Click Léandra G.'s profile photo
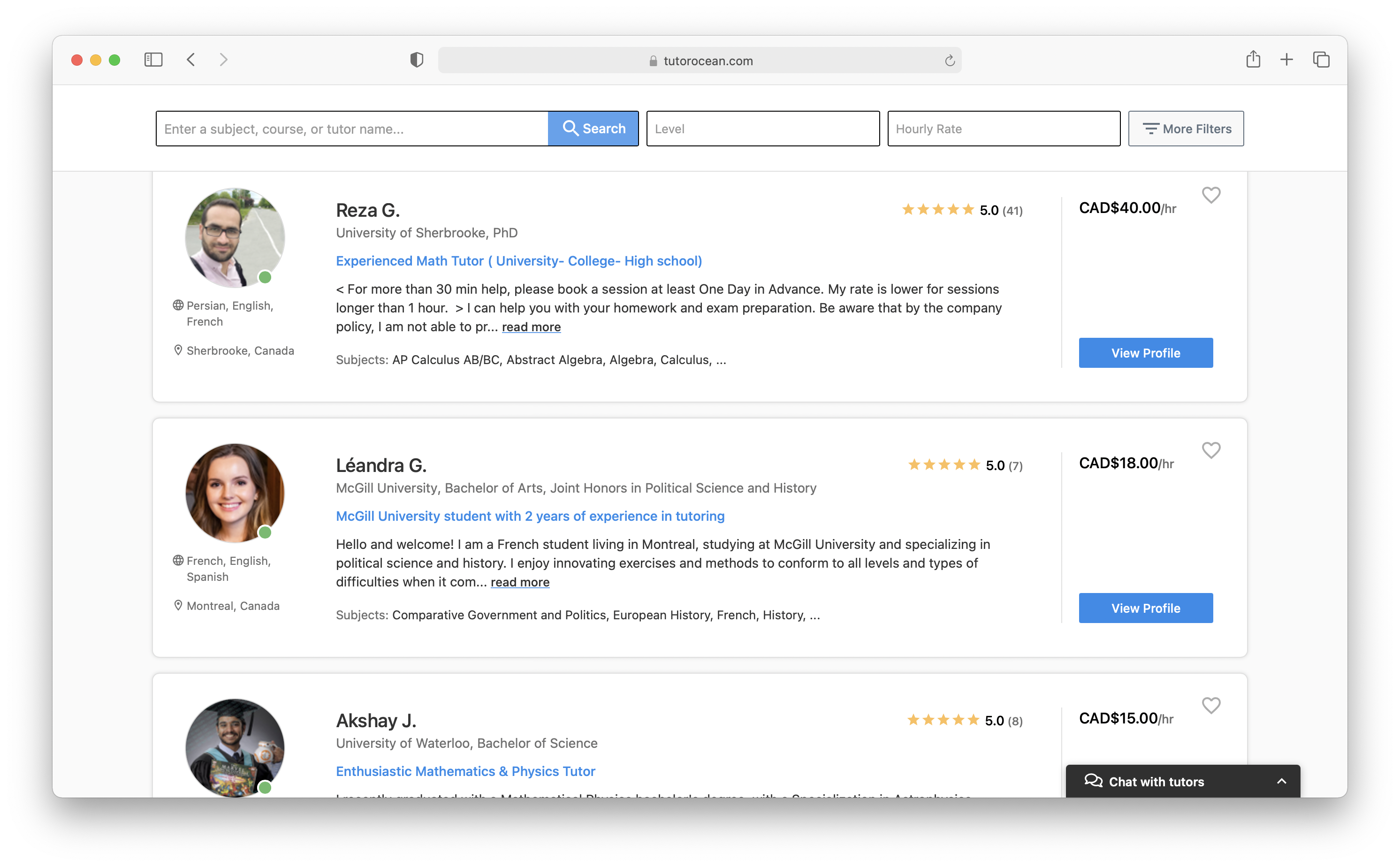The height and width of the screenshot is (867, 1400). pyautogui.click(x=235, y=493)
